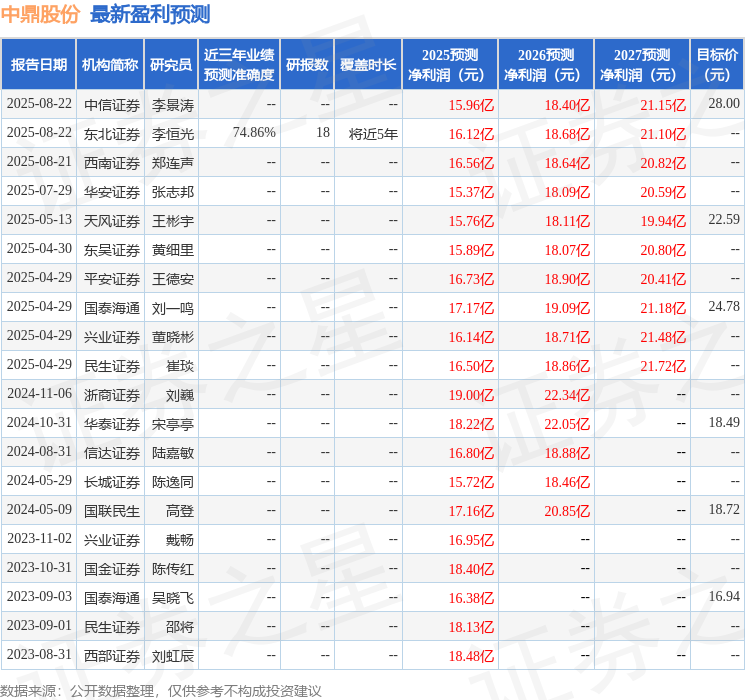Click 16.73亿 in 平安证券 row
745x700 pixels.
(x=471, y=279)
